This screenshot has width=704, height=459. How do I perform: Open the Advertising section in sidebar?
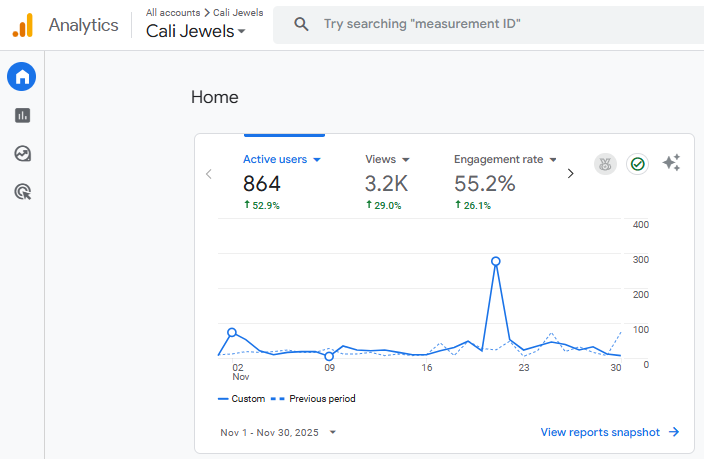(22, 191)
